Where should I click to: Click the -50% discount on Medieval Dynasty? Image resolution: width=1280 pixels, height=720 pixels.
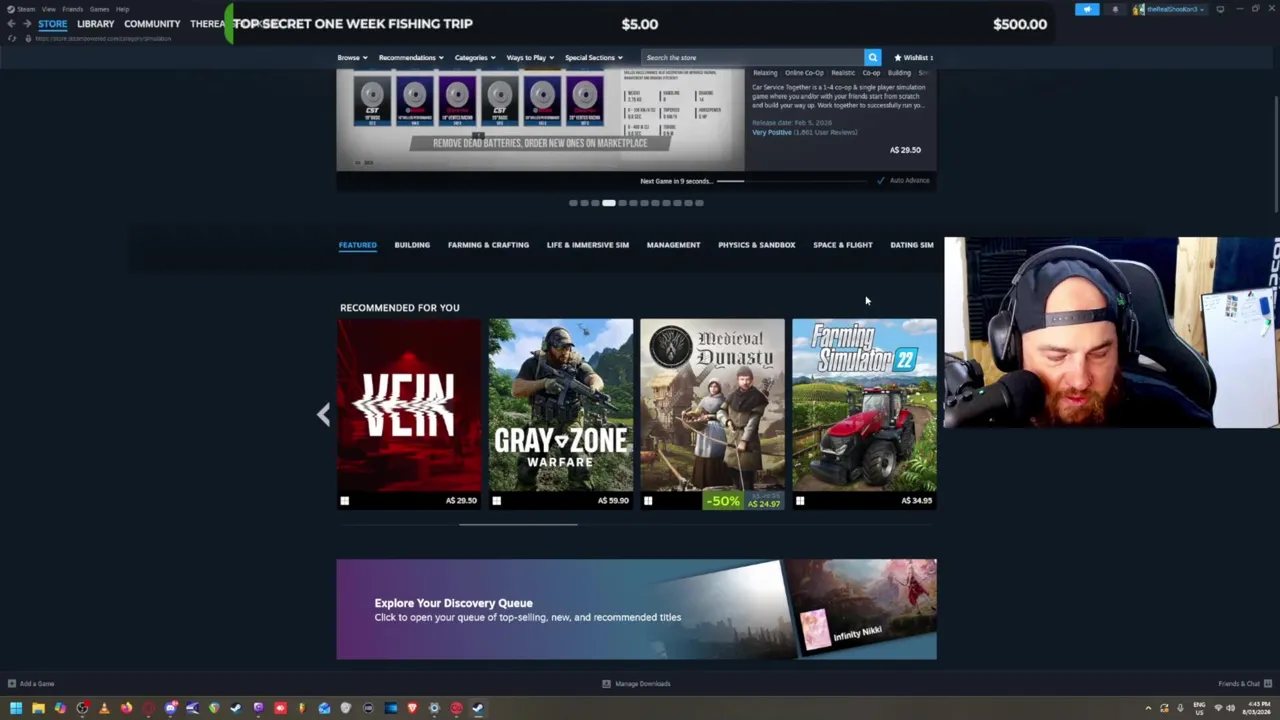pyautogui.click(x=724, y=501)
